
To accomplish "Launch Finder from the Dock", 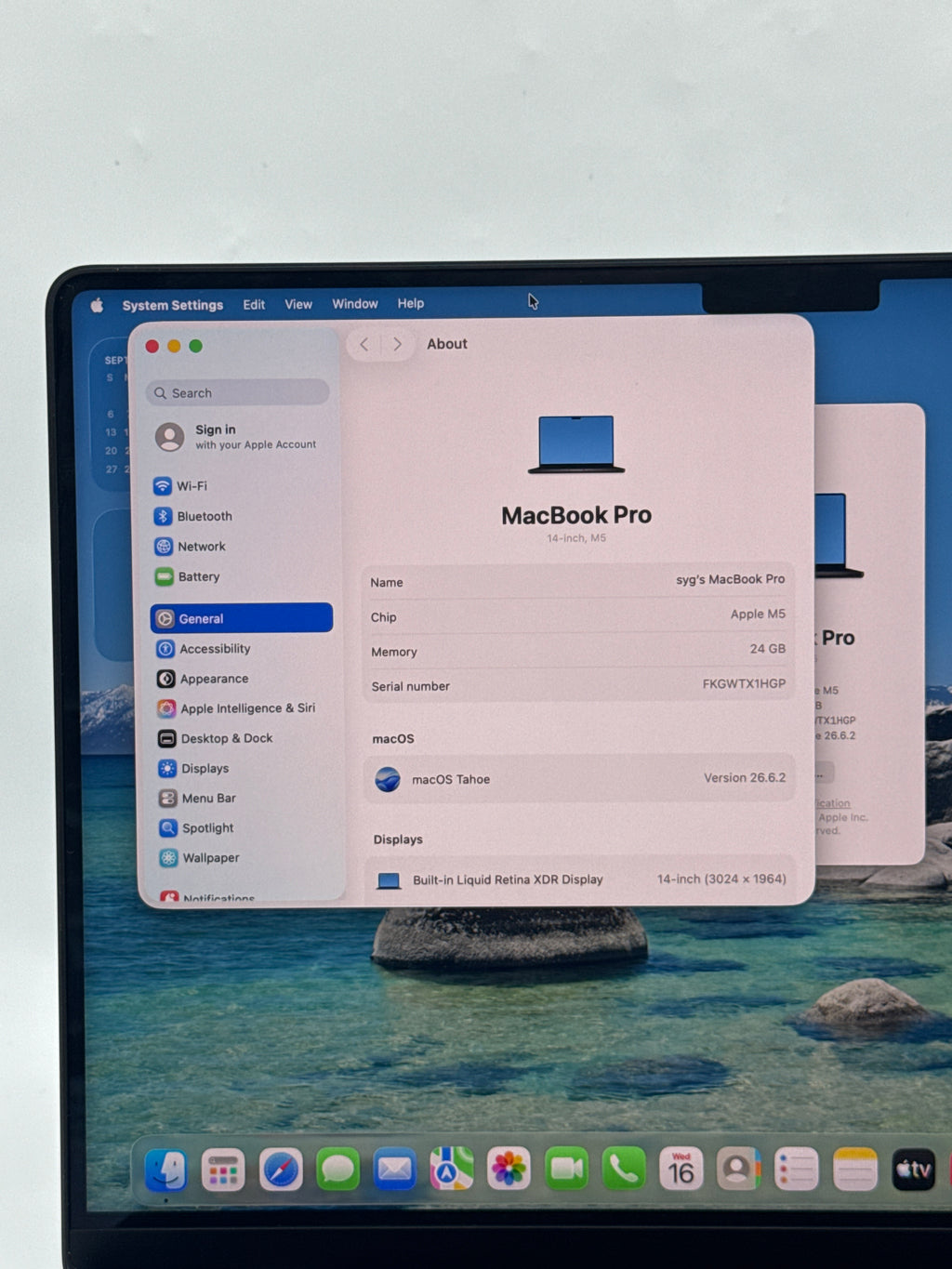I will [166, 1170].
